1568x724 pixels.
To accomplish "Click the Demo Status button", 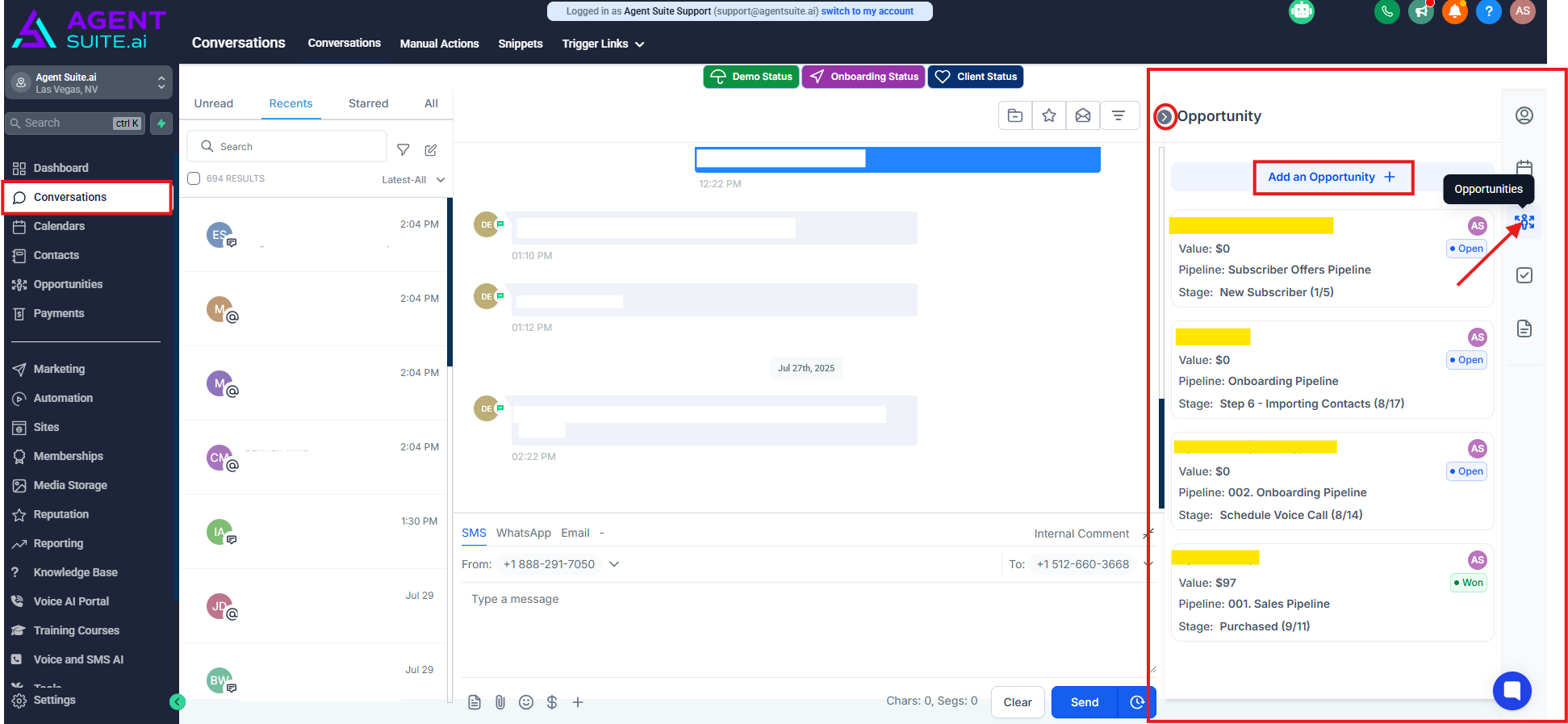I will (x=751, y=77).
